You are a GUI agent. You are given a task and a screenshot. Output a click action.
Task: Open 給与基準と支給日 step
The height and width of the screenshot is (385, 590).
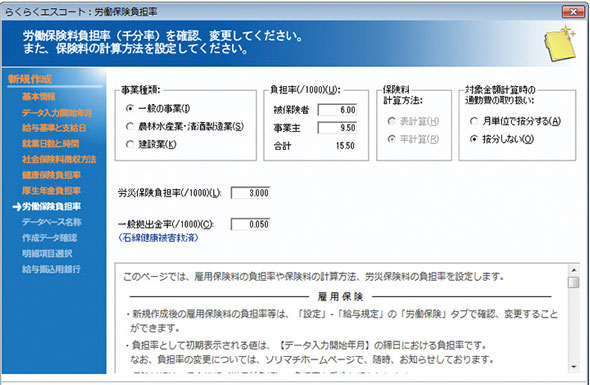point(54,128)
